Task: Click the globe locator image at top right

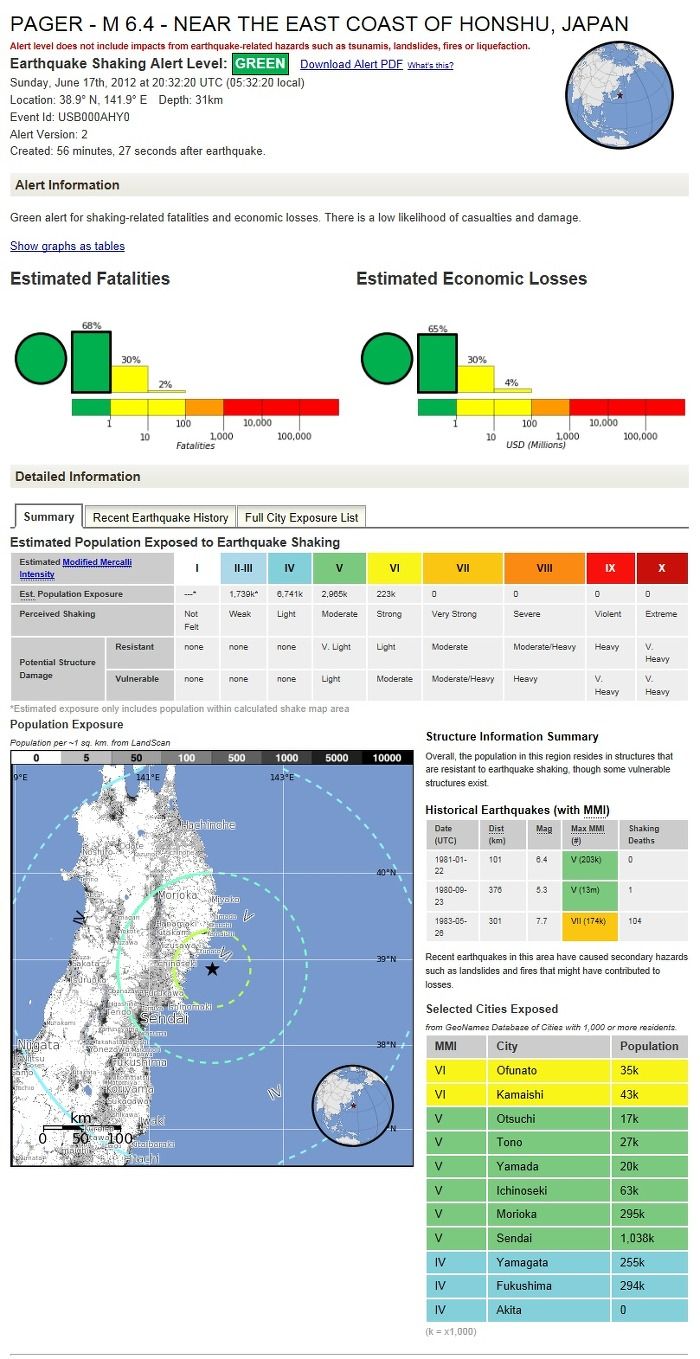Action: [621, 95]
